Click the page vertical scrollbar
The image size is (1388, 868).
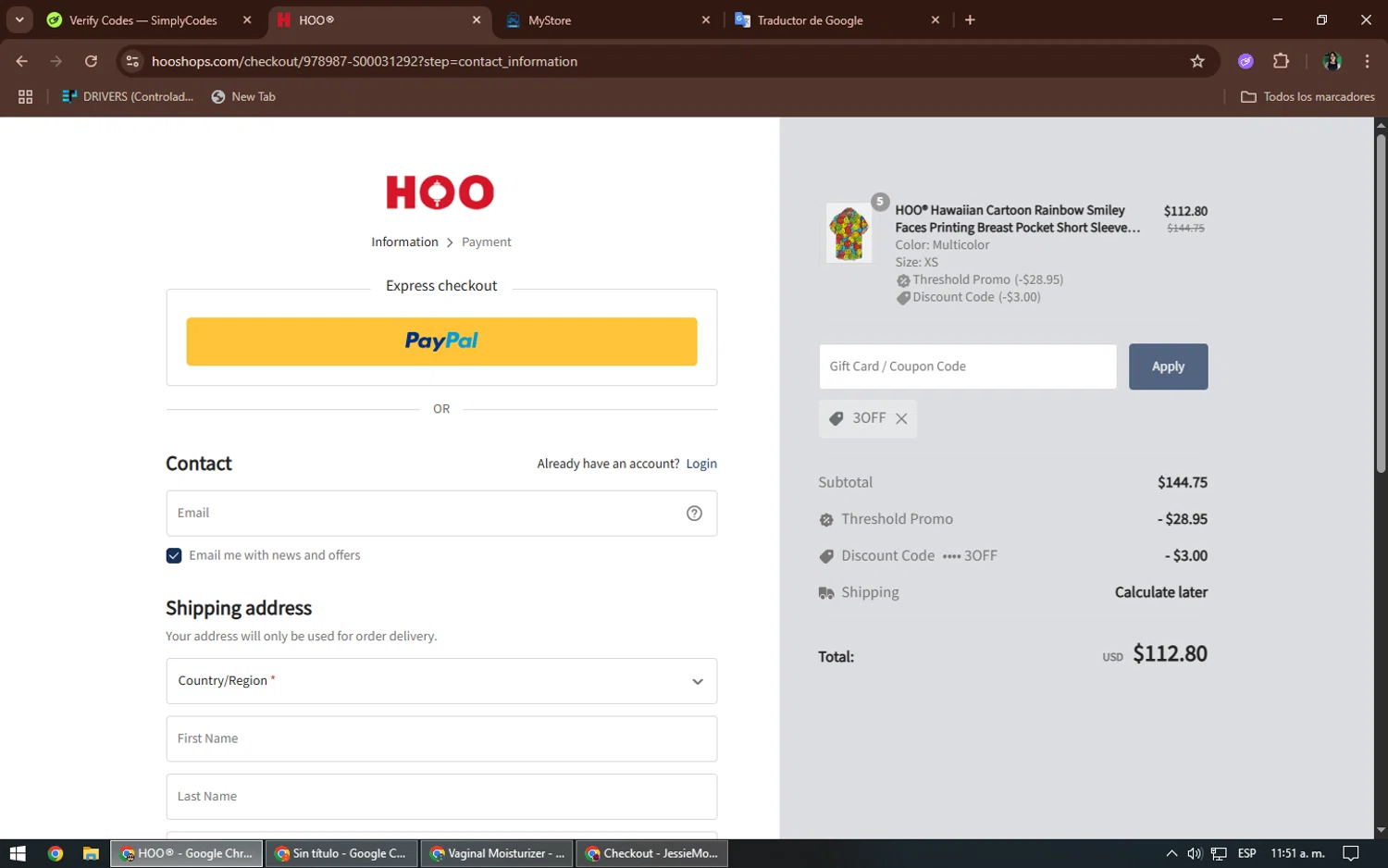coord(1381,304)
